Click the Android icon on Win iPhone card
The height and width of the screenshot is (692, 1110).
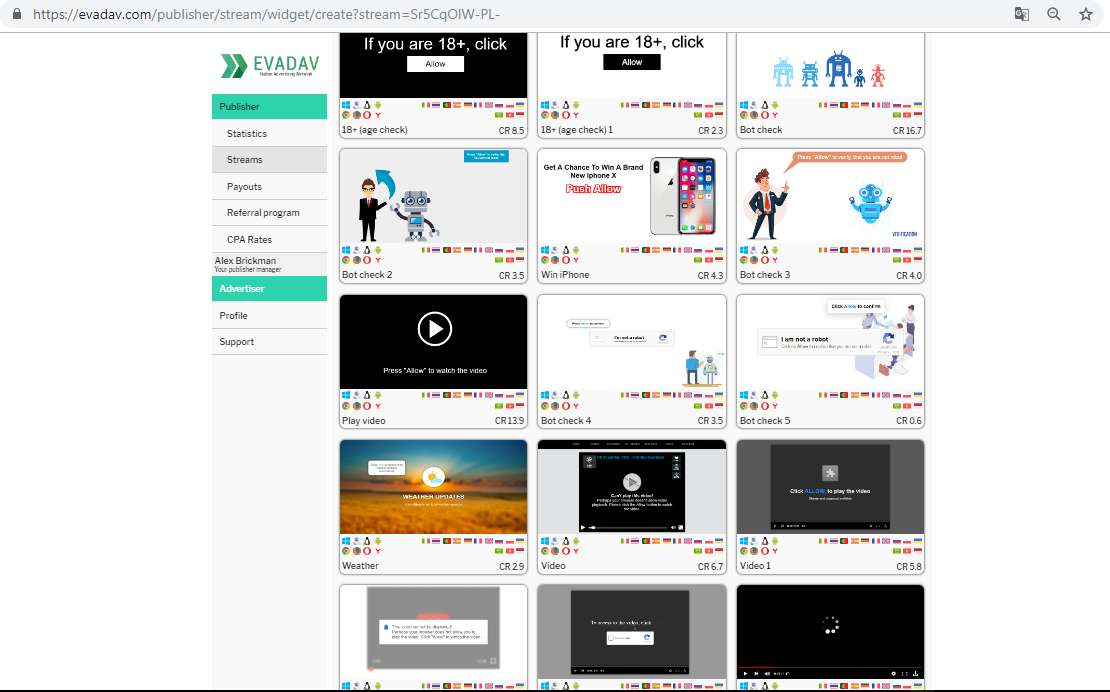pos(576,250)
